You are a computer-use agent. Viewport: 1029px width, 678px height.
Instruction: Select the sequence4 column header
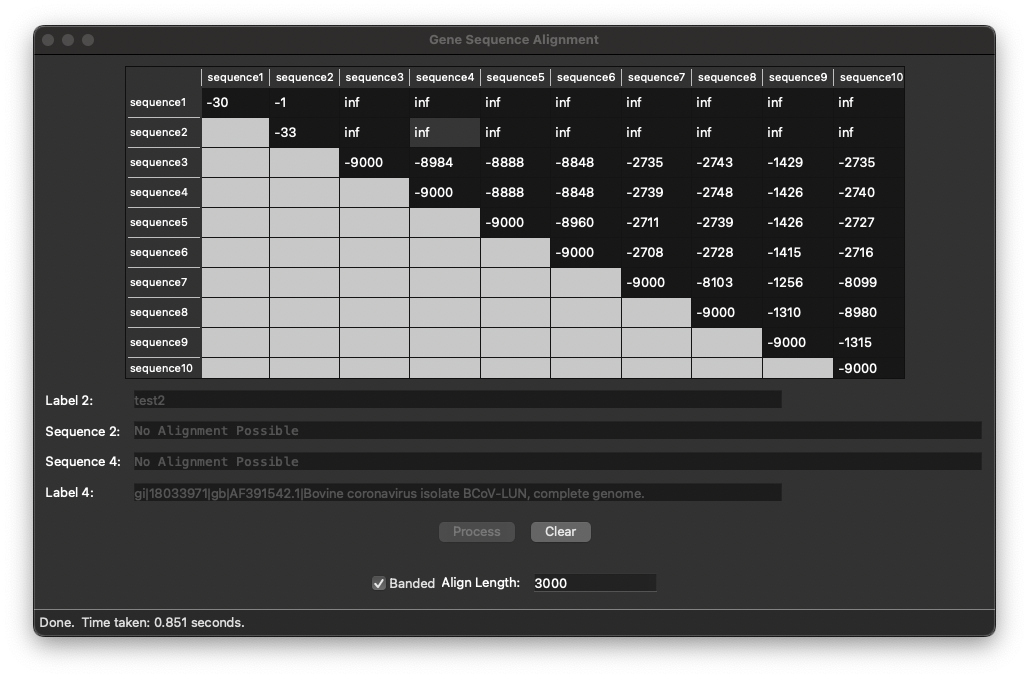pos(445,77)
